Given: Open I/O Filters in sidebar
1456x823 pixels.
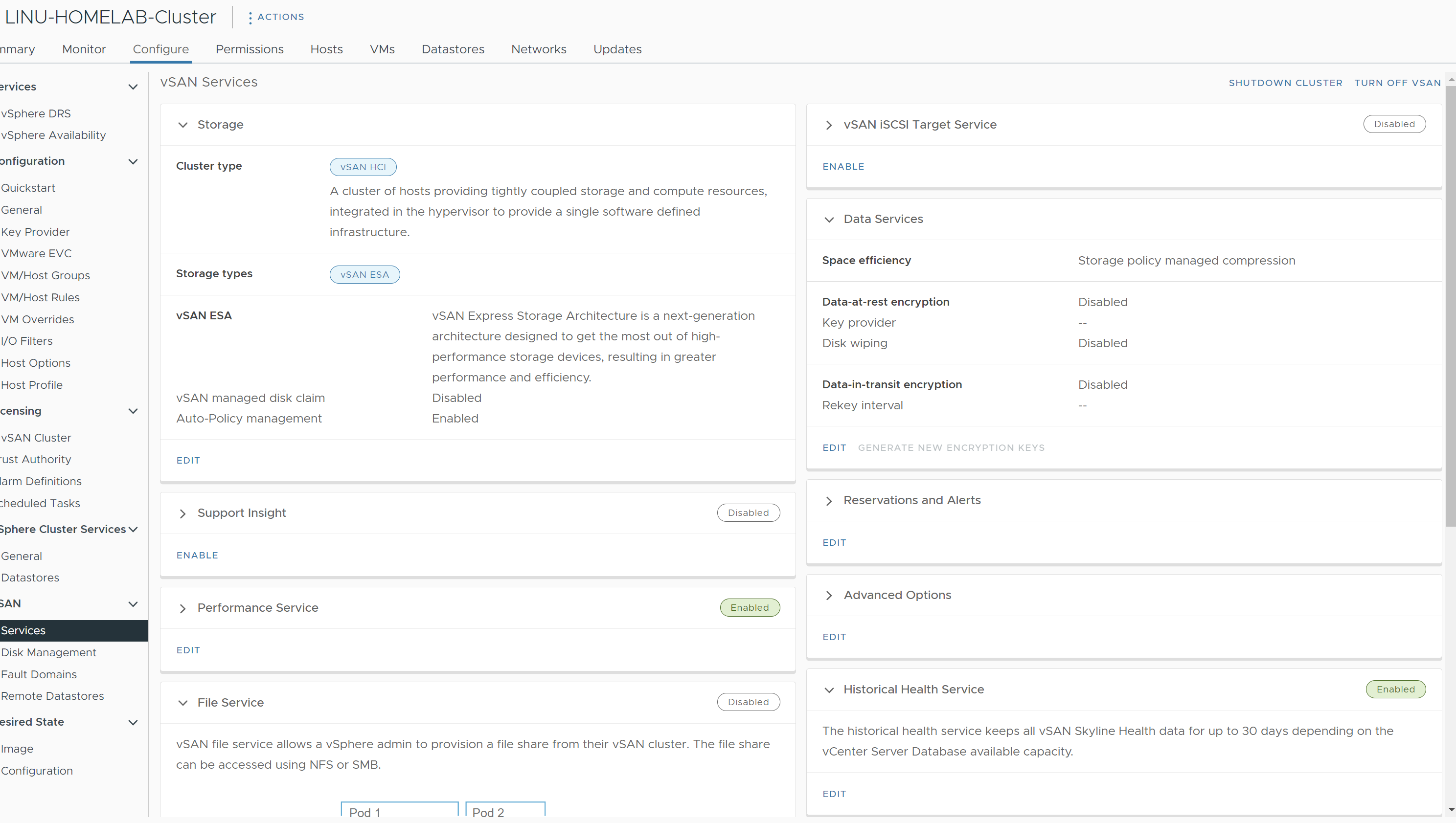Looking at the screenshot, I should 26,341.
